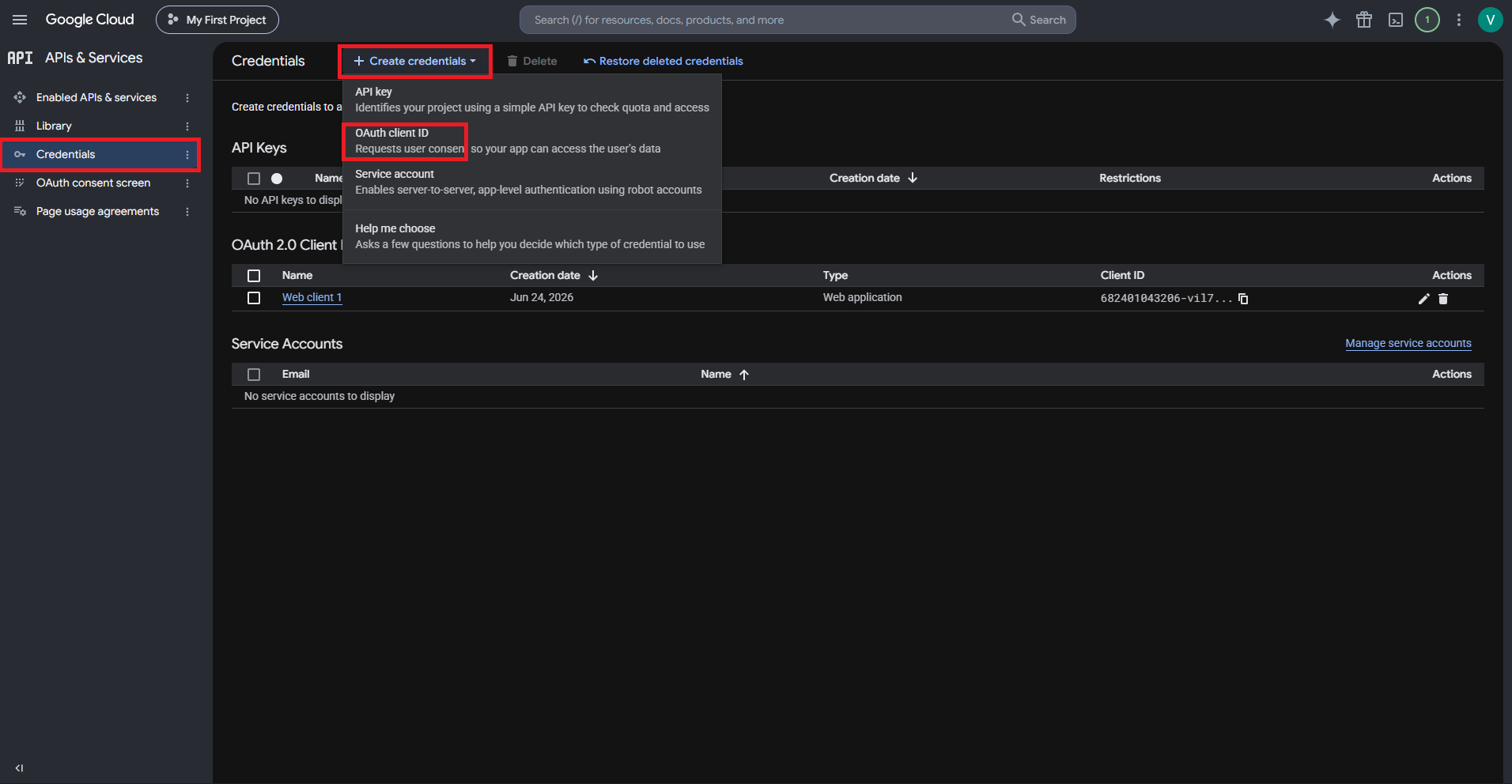Click the Web application type cell
Screen dimensions: 1512x784
click(x=862, y=297)
